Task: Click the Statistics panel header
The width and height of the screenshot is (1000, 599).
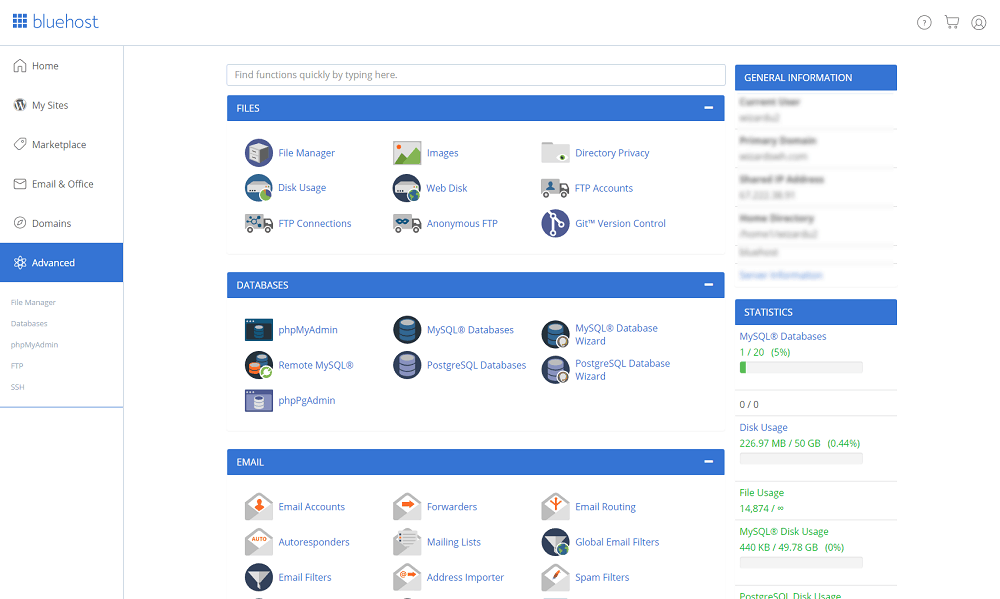Action: click(x=816, y=312)
